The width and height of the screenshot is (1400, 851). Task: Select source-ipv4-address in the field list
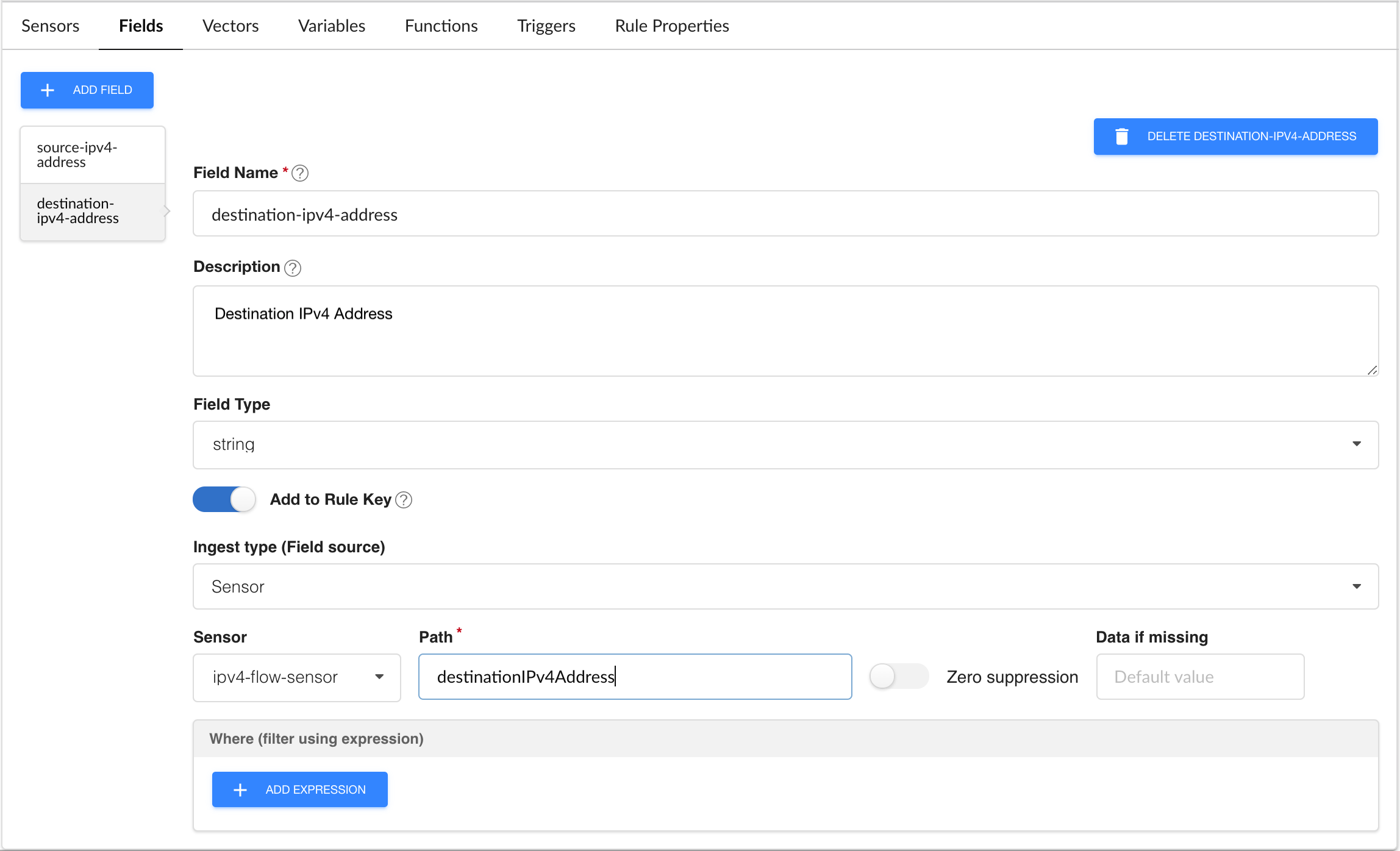pyautogui.click(x=93, y=155)
